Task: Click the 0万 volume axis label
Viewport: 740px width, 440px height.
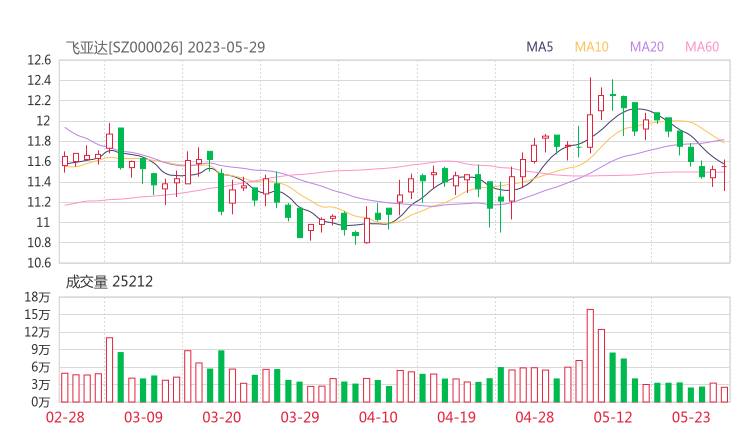Action: tap(41, 402)
